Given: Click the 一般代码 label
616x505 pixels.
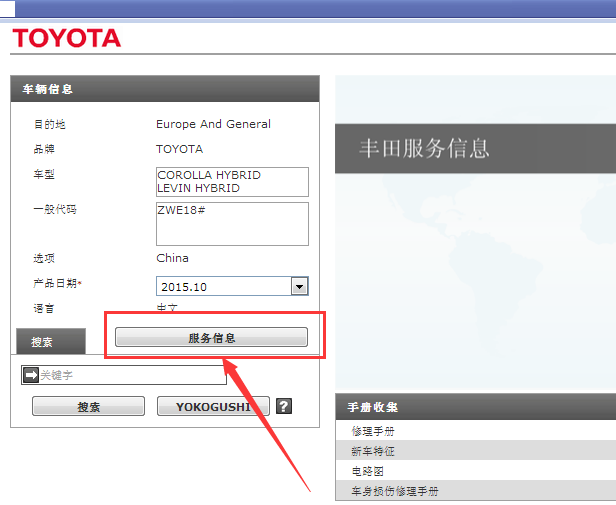Looking at the screenshot, I should click(55, 209).
